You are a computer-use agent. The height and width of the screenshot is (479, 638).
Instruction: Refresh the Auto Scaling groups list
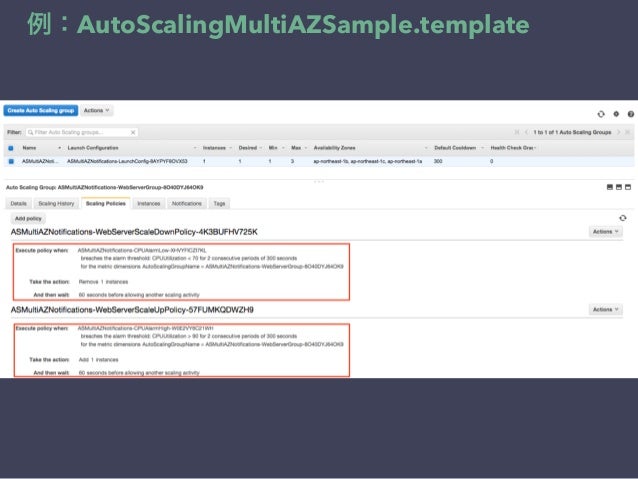[x=601, y=114]
